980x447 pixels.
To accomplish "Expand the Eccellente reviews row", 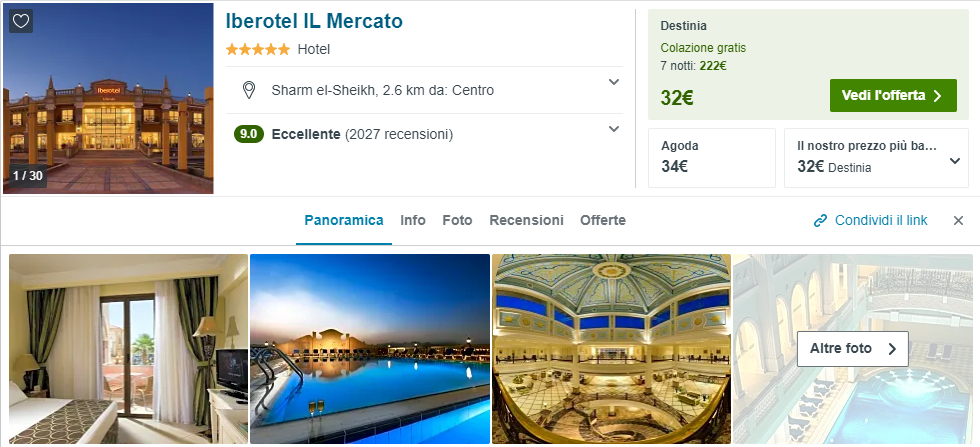I will 614,128.
